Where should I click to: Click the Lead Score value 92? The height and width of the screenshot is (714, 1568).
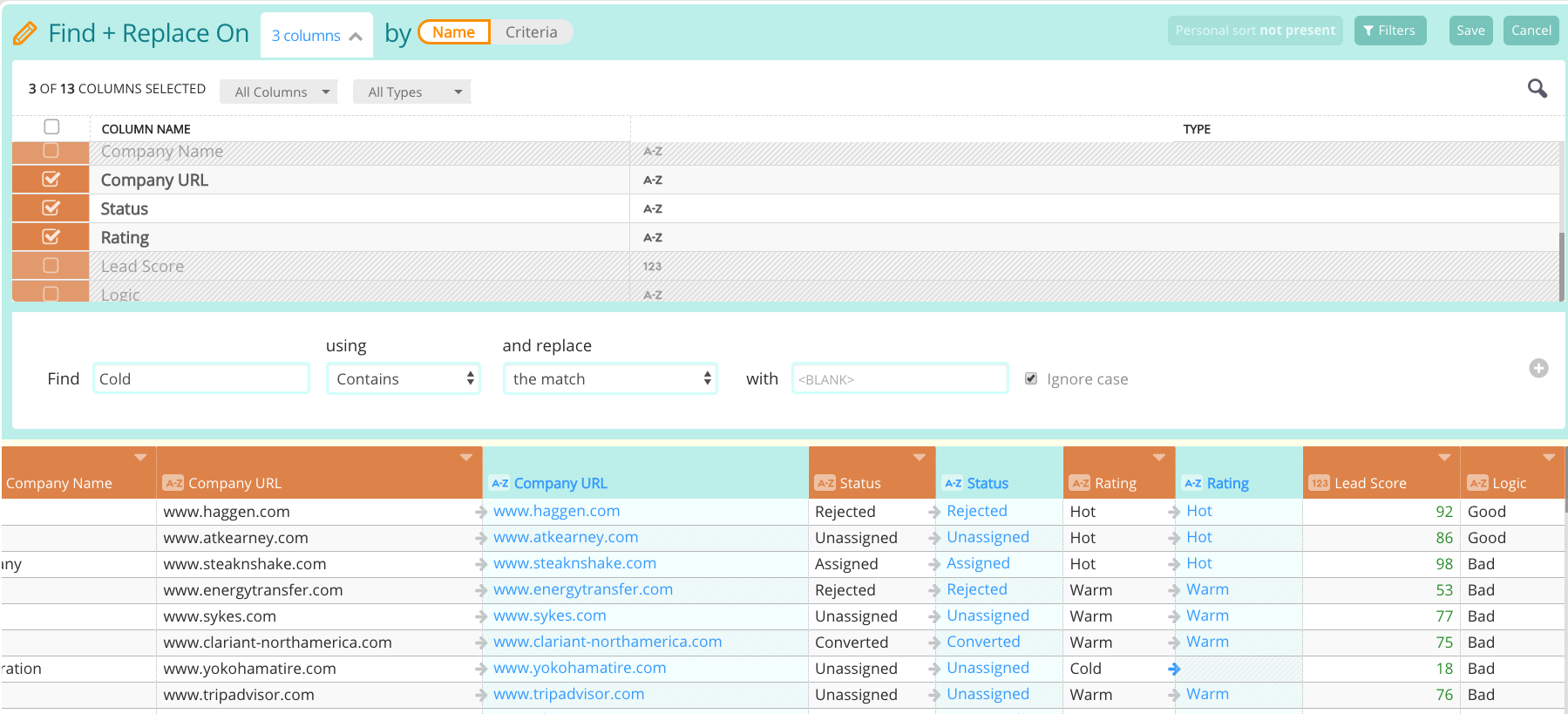pos(1444,512)
